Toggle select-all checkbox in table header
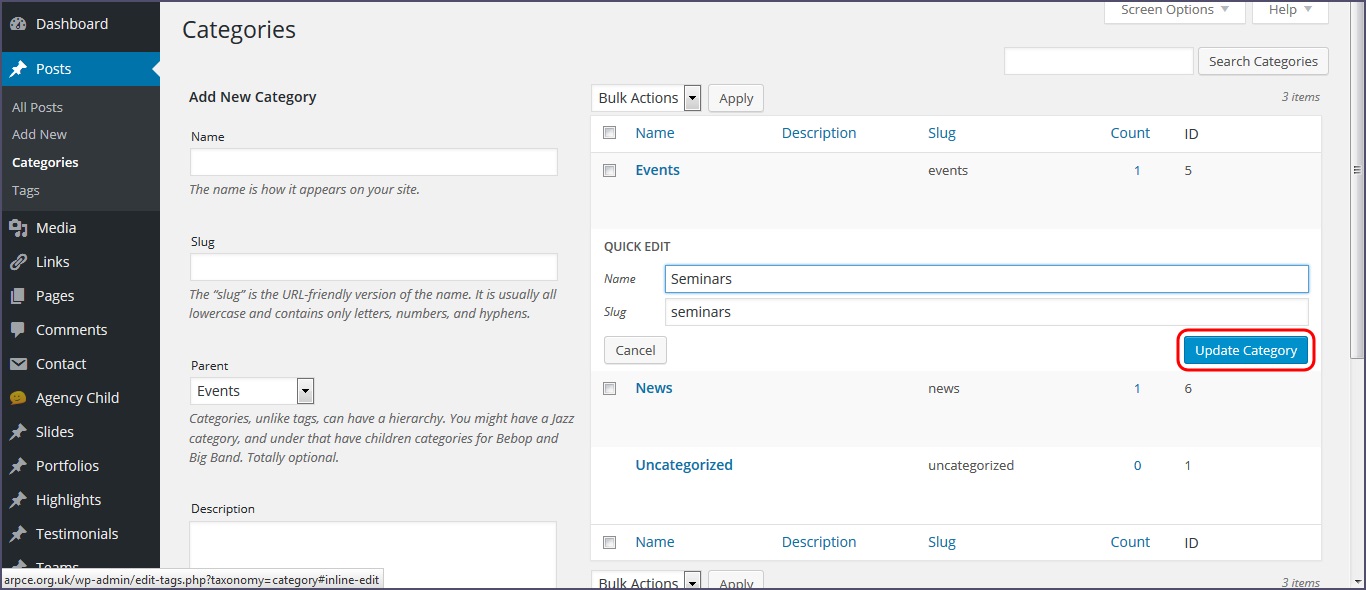1366x590 pixels. coord(610,133)
